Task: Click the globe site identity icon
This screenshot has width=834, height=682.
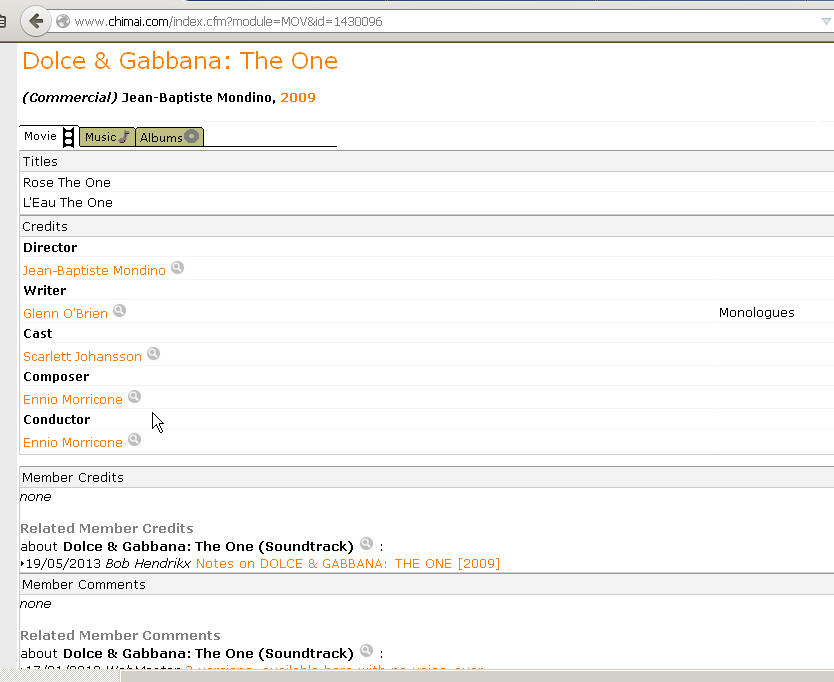Action: pyautogui.click(x=63, y=21)
